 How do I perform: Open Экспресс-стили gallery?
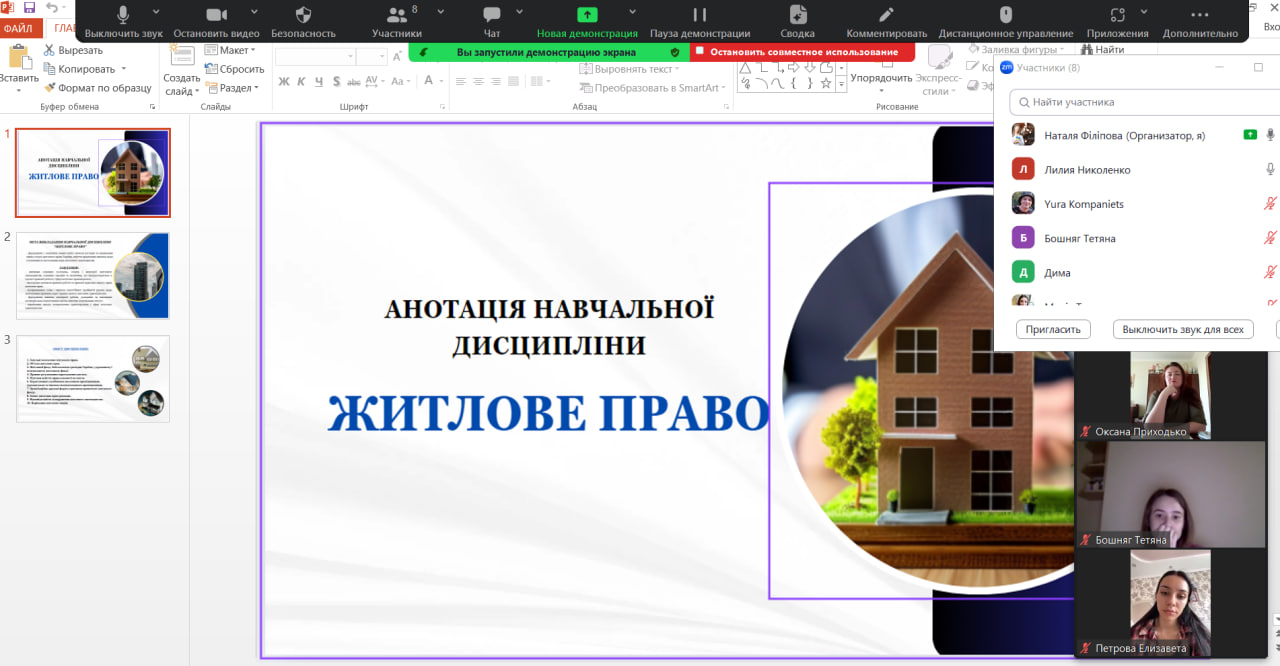tap(938, 72)
